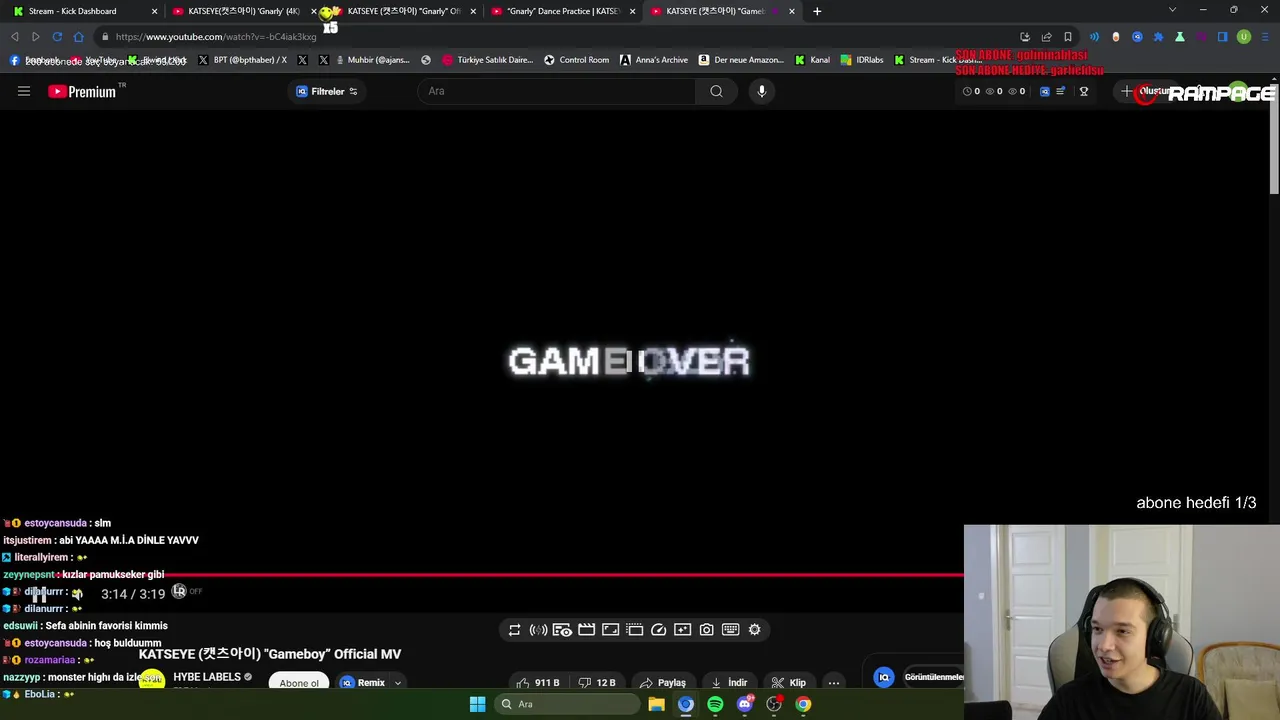Open the Windows Start menu
Viewport: 1280px width, 720px height.
(477, 704)
